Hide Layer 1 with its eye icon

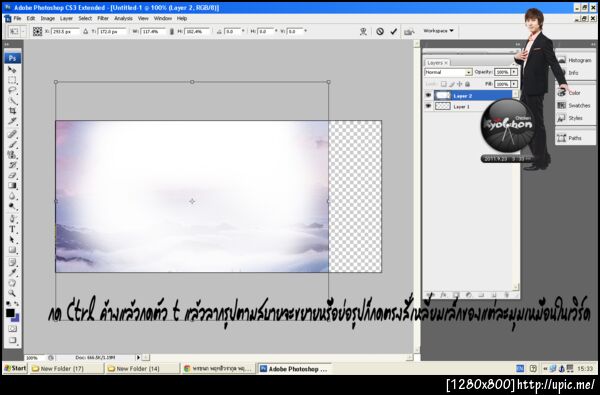pyautogui.click(x=428, y=106)
